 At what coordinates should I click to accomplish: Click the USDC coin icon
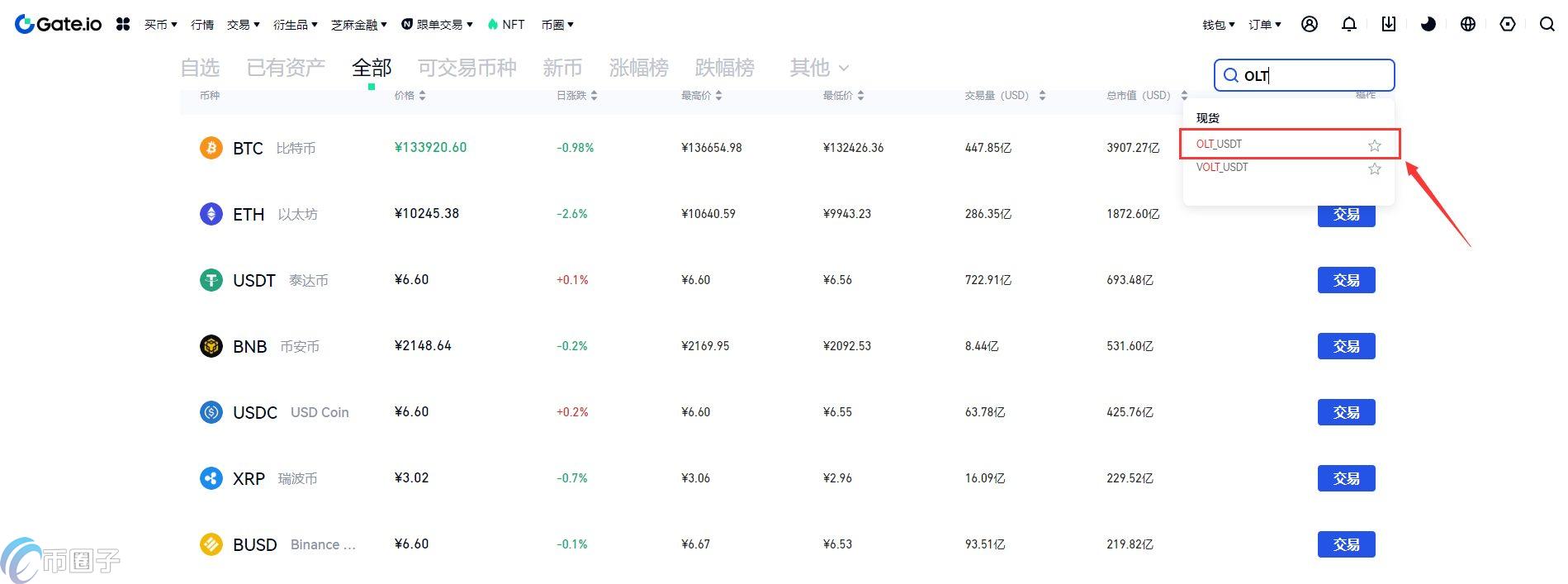(211, 412)
